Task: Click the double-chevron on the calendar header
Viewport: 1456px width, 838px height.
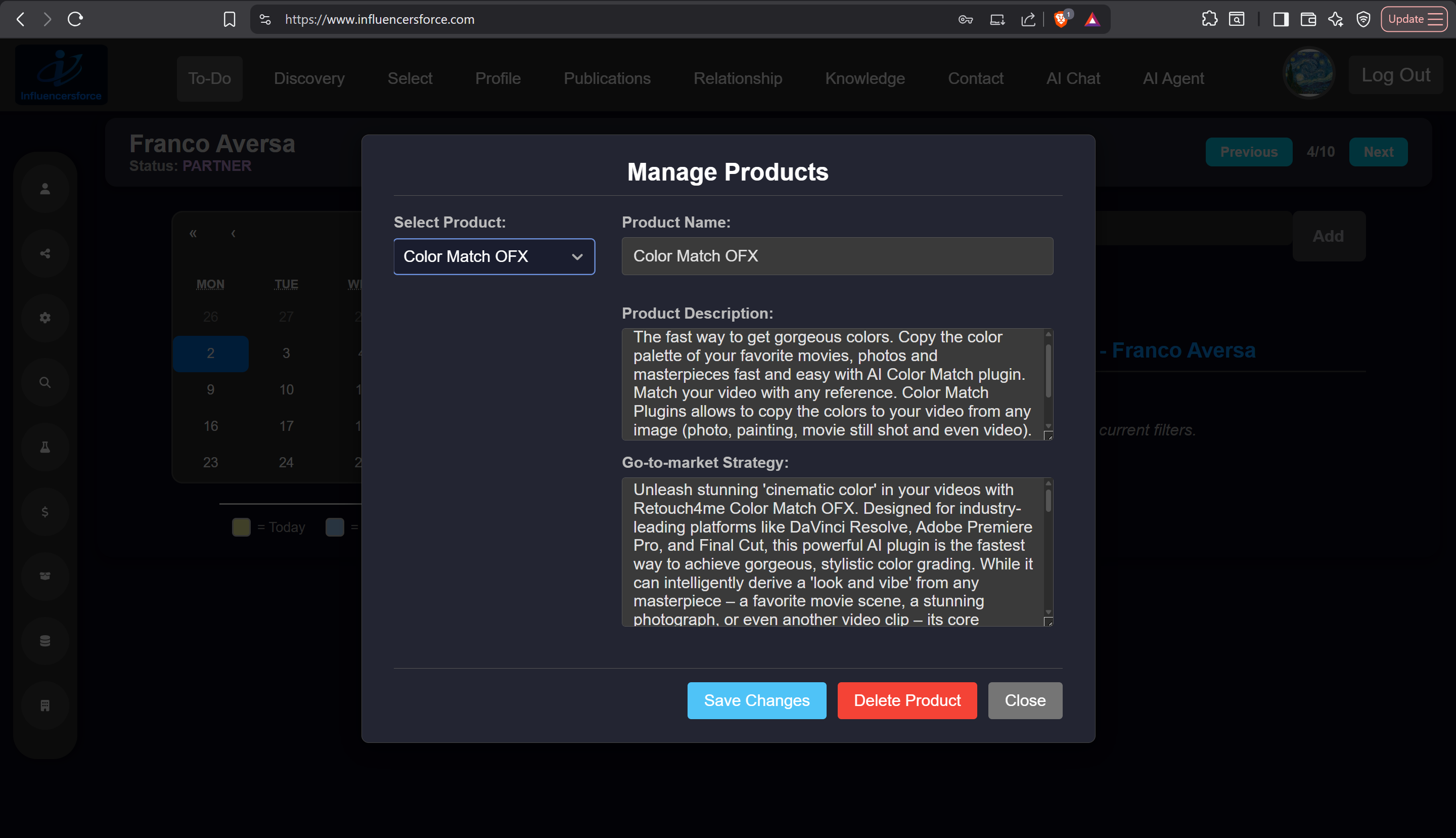Action: tap(193, 233)
